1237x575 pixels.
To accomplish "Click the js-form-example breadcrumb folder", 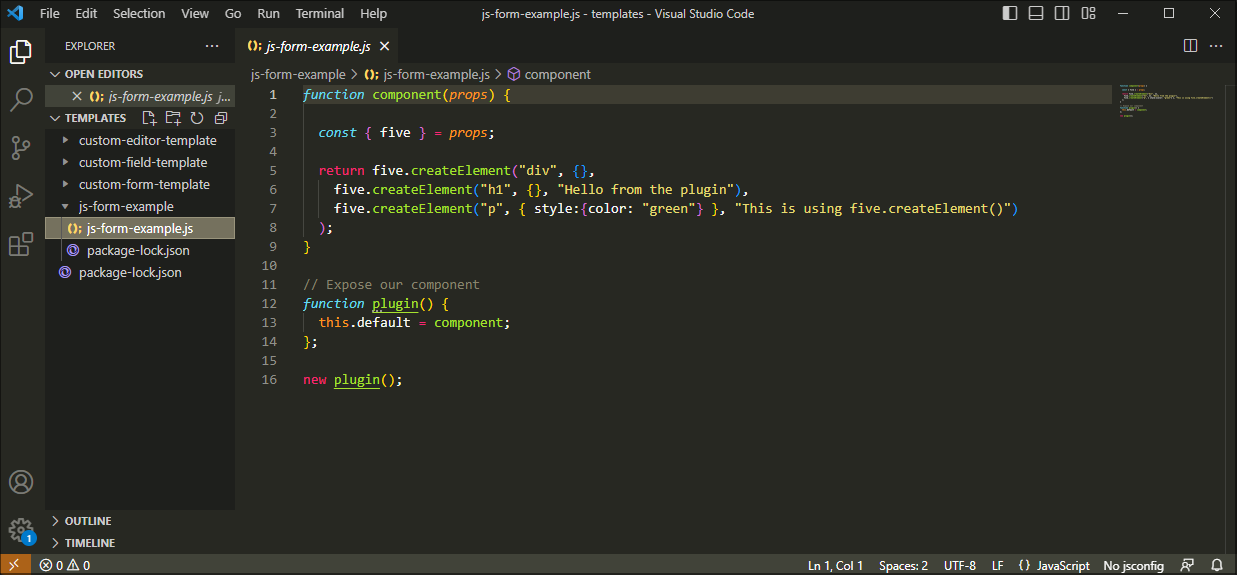I will tap(298, 74).
